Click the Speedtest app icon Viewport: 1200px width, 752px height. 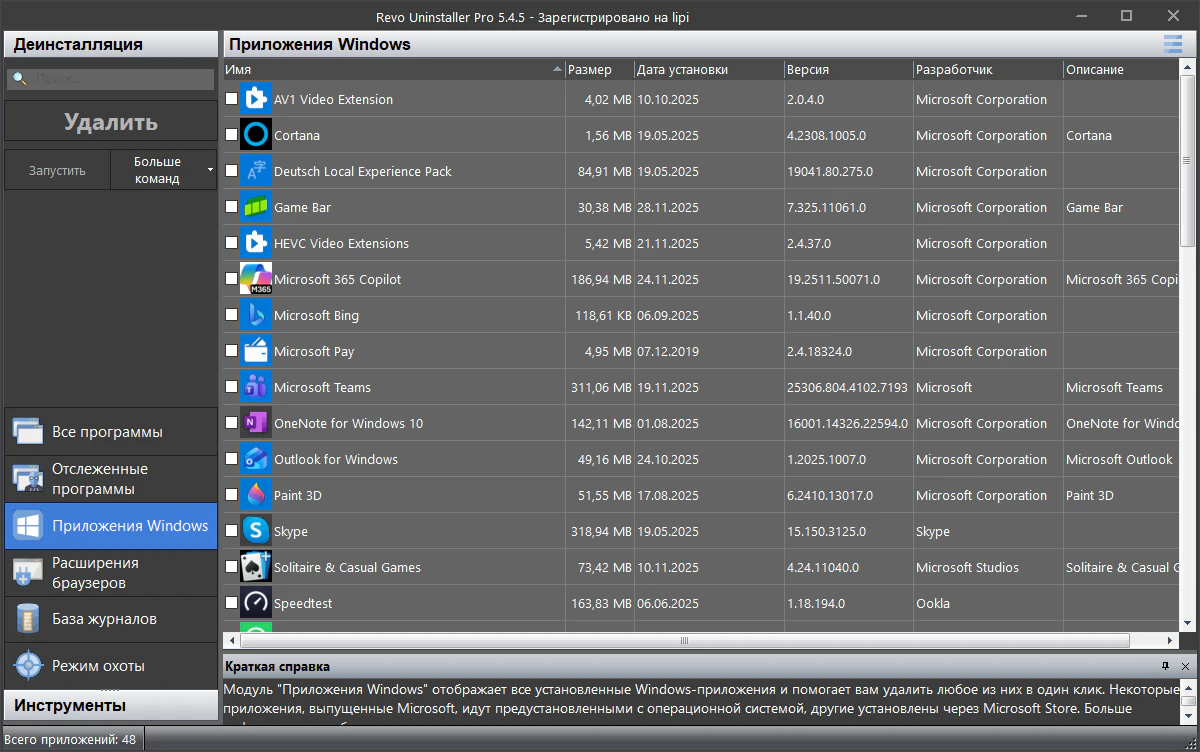[x=256, y=603]
